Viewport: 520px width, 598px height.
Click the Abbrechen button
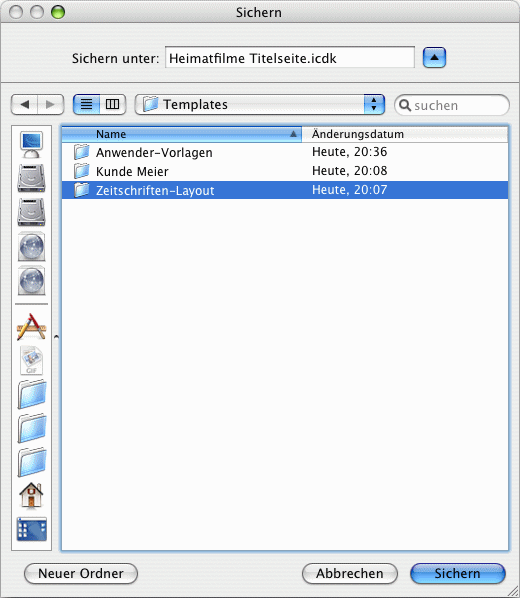349,573
